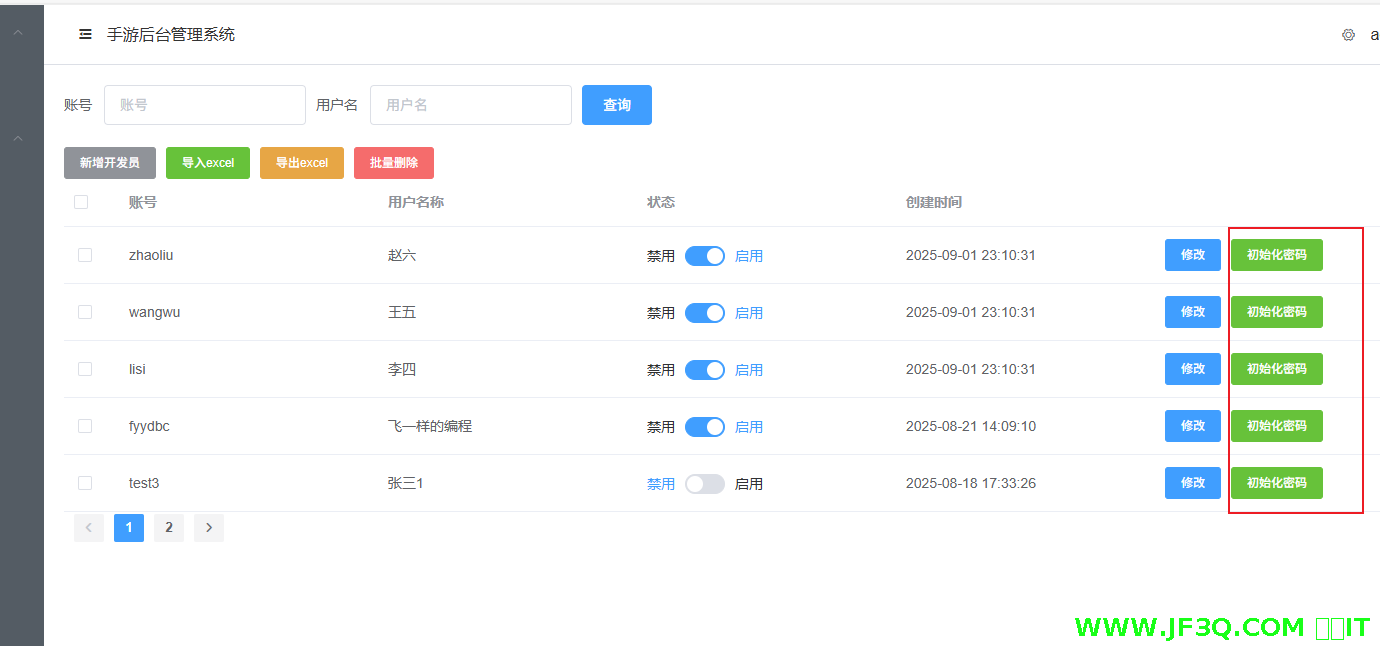Select the checkbox for wangwu row

(85, 312)
